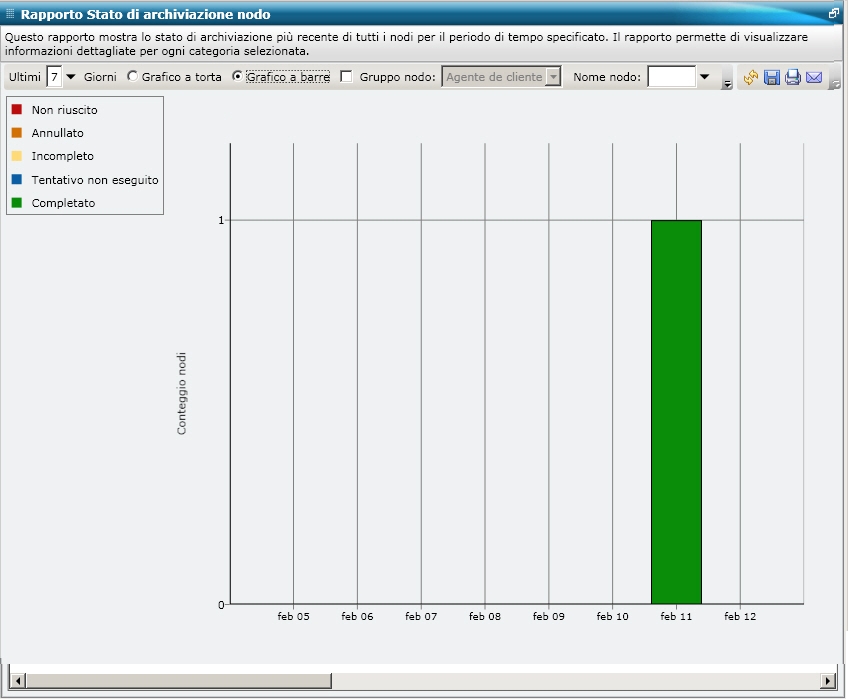Enable the Gruppo nodo checkbox
The height and width of the screenshot is (699, 848).
[346, 77]
